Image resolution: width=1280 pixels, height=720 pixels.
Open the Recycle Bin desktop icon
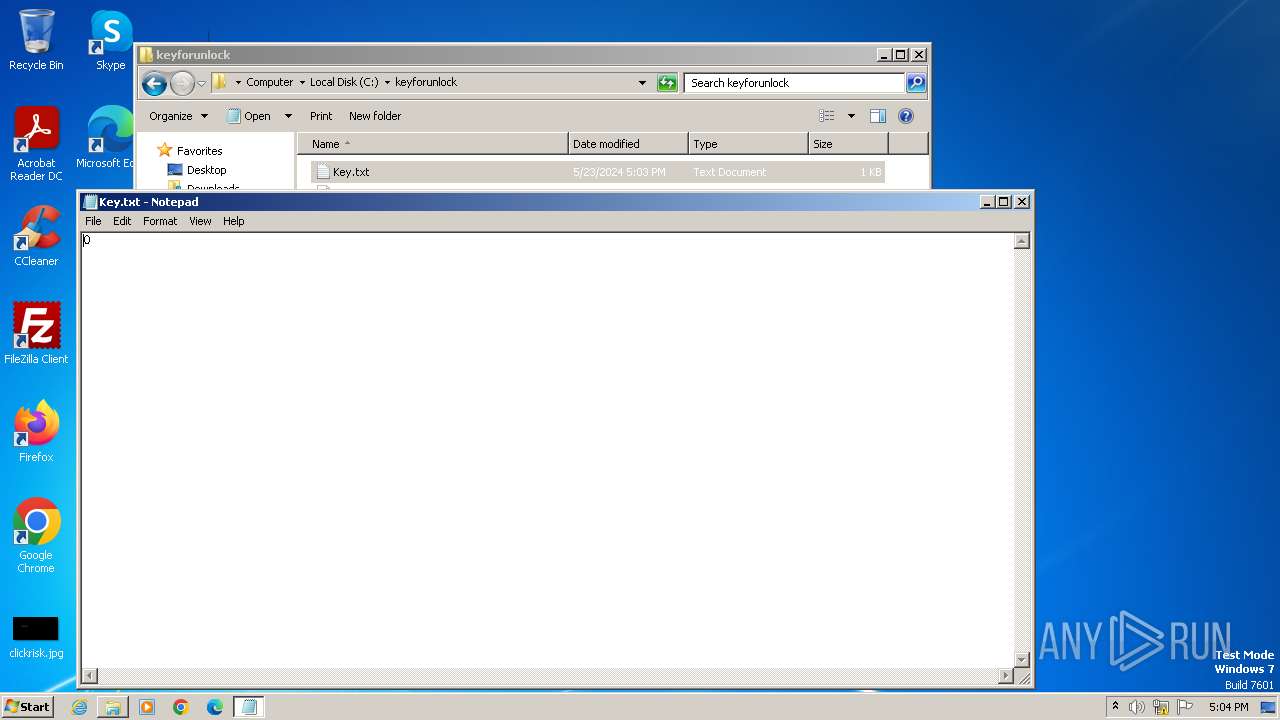[x=36, y=40]
